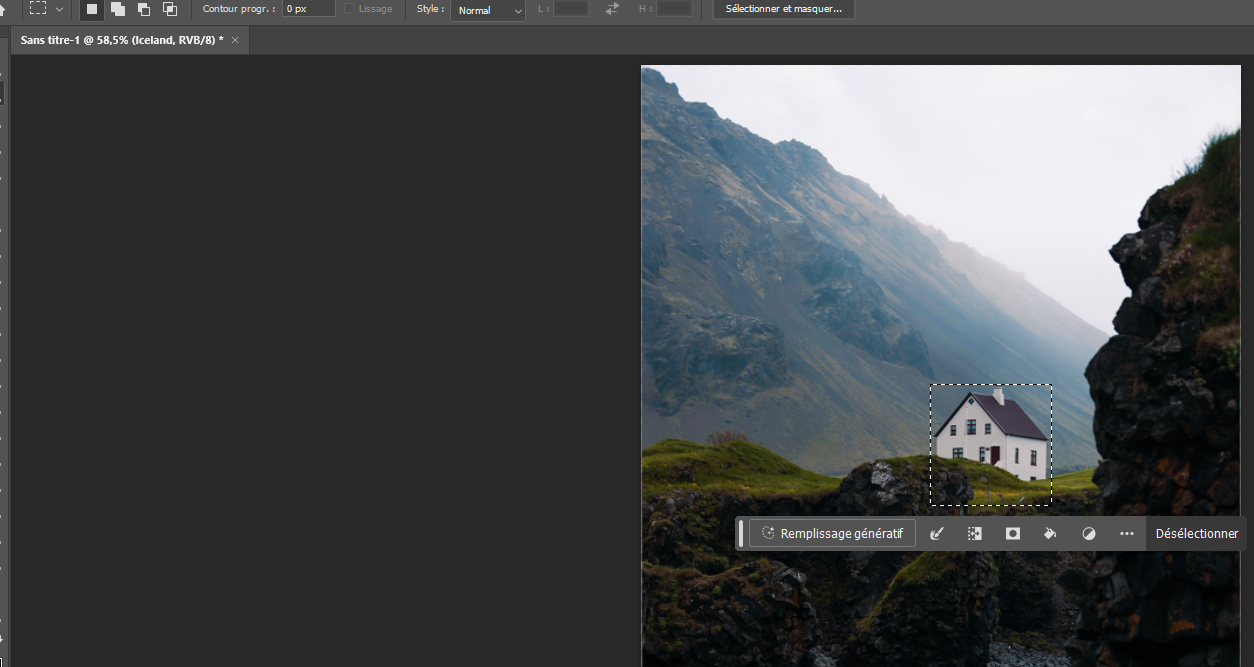Click the Invert selection icon
This screenshot has height=667, width=1254.
point(1088,533)
